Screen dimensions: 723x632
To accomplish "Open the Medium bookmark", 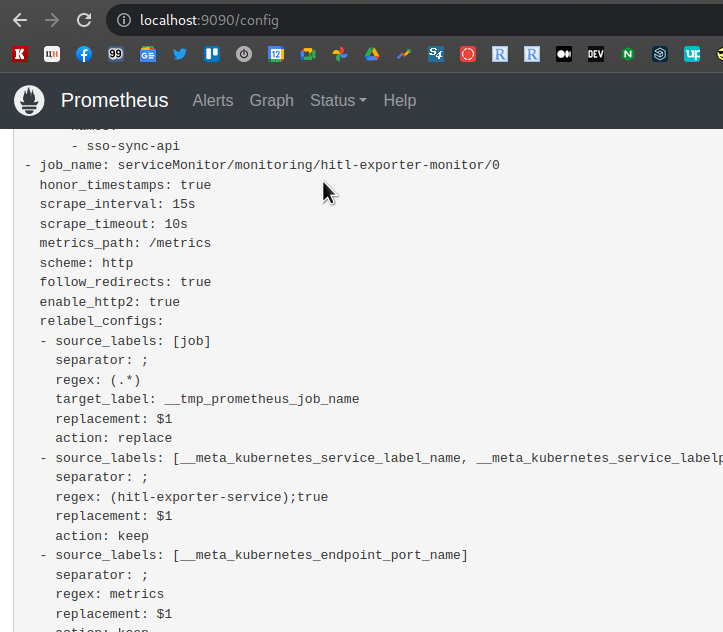I will click(x=564, y=54).
